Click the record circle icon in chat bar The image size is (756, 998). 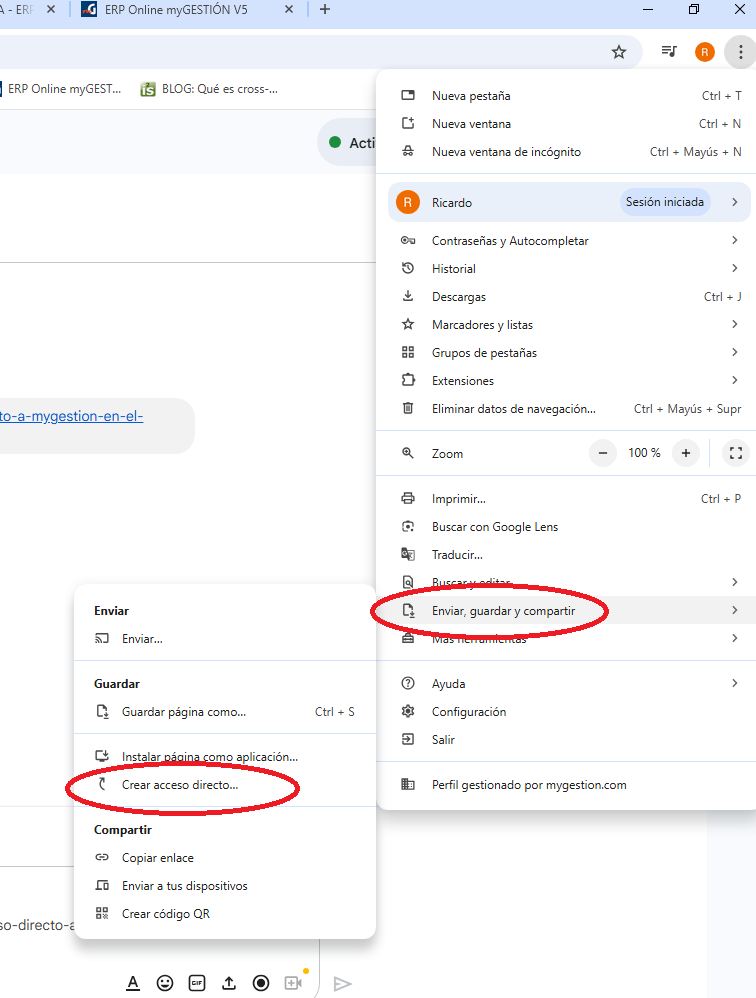coord(261,983)
